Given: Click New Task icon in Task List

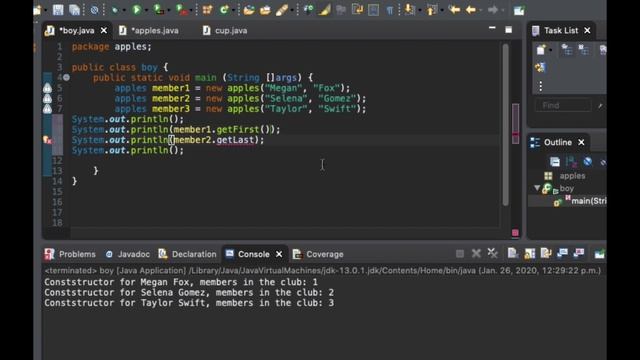Looking at the screenshot, I should coord(541,50).
